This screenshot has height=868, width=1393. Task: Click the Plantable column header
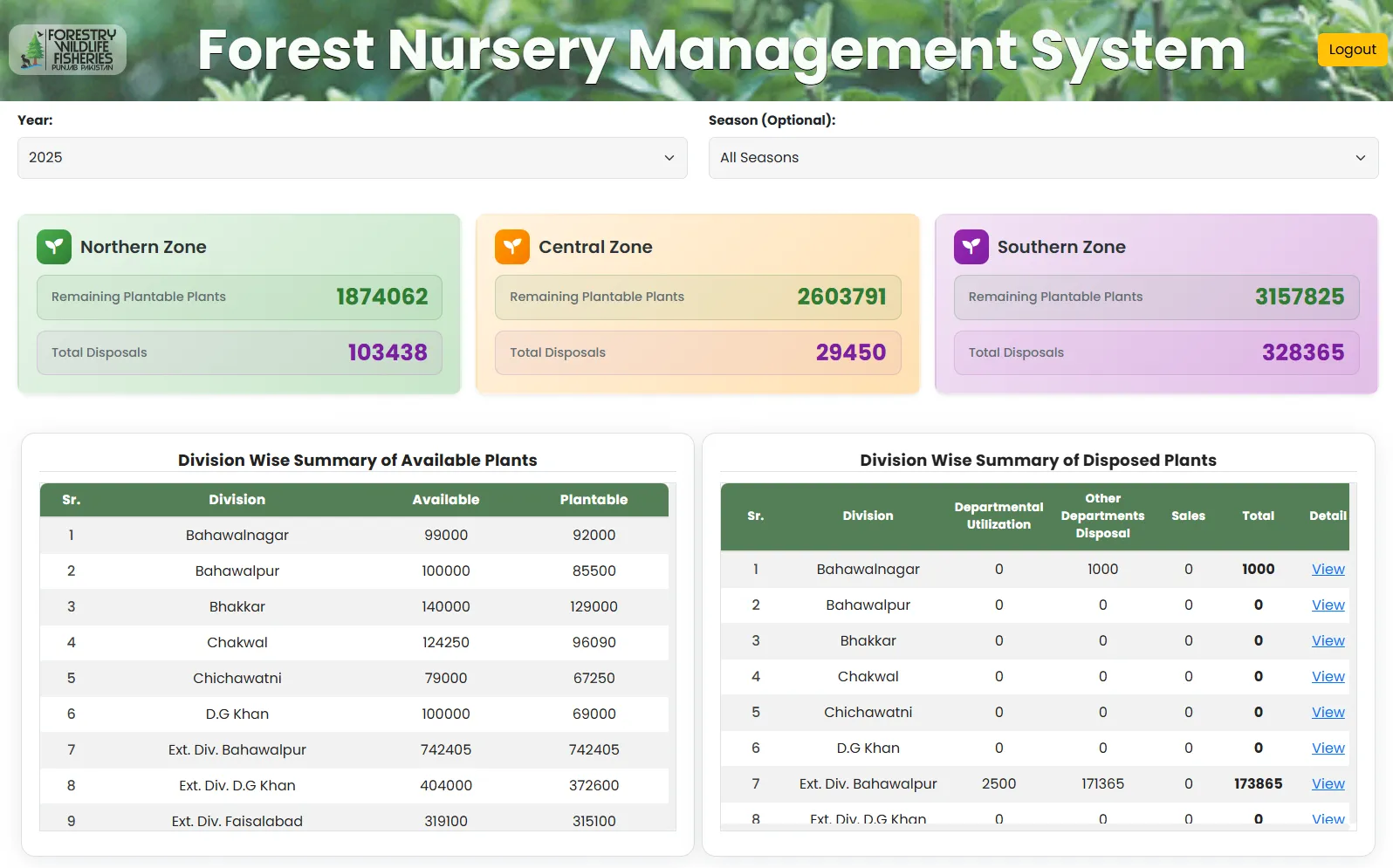click(x=594, y=500)
